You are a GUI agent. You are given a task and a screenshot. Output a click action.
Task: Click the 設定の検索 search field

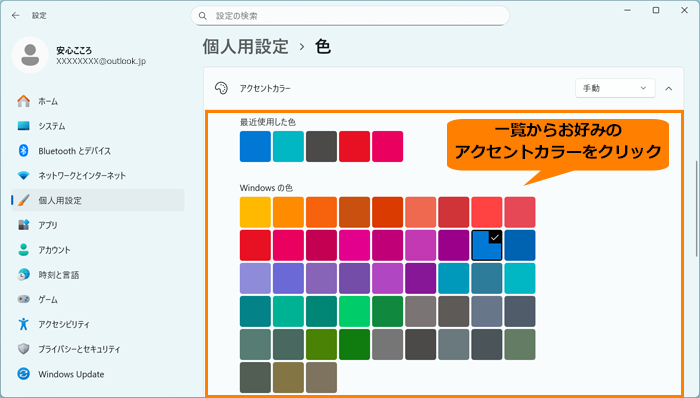[x=350, y=16]
